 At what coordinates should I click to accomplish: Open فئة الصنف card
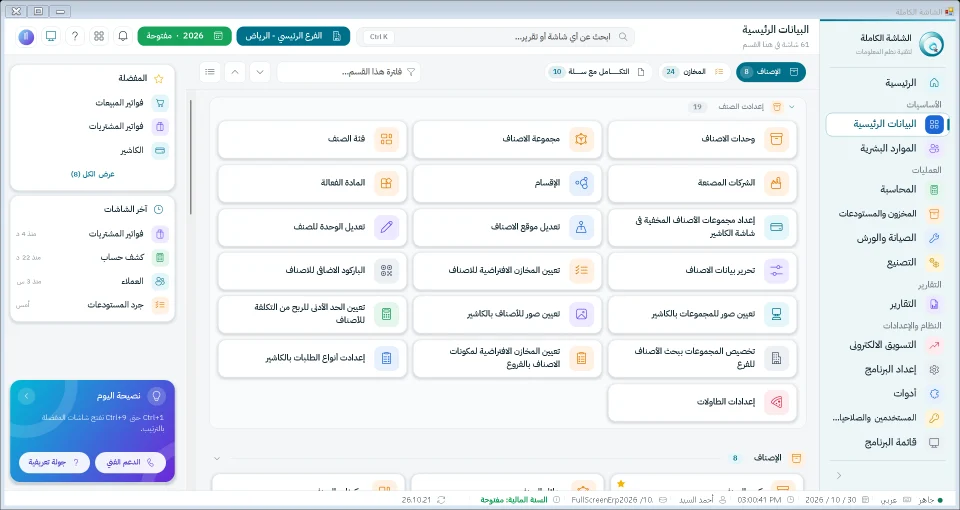click(312, 139)
